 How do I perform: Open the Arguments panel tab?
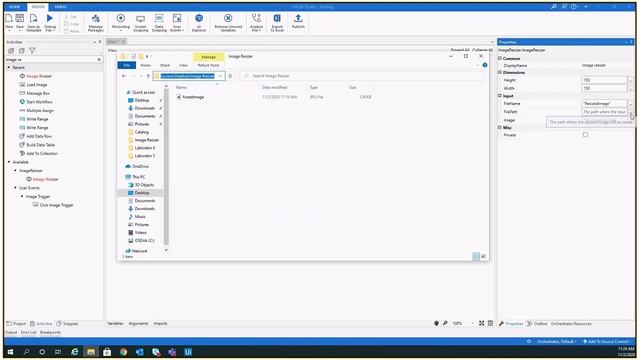click(x=138, y=323)
